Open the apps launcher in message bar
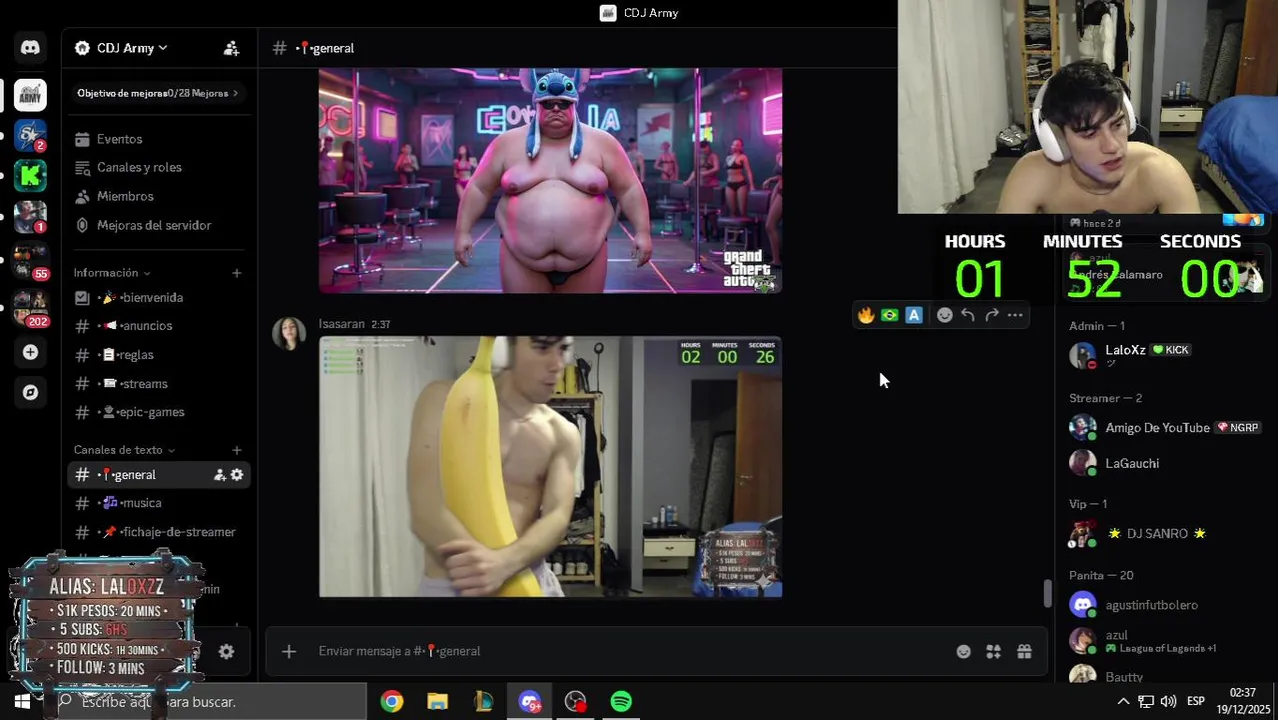 tap(994, 652)
